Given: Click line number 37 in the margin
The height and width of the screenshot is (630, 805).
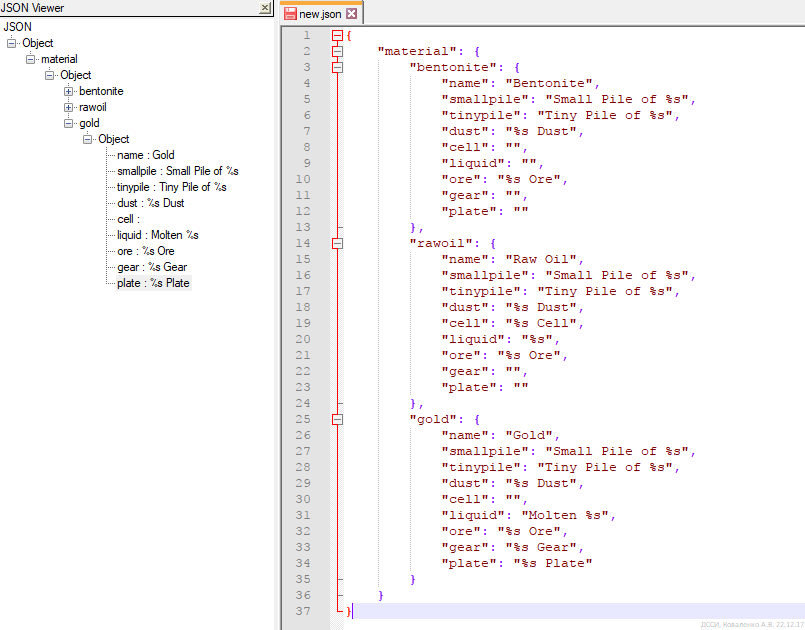Looking at the screenshot, I should (304, 611).
